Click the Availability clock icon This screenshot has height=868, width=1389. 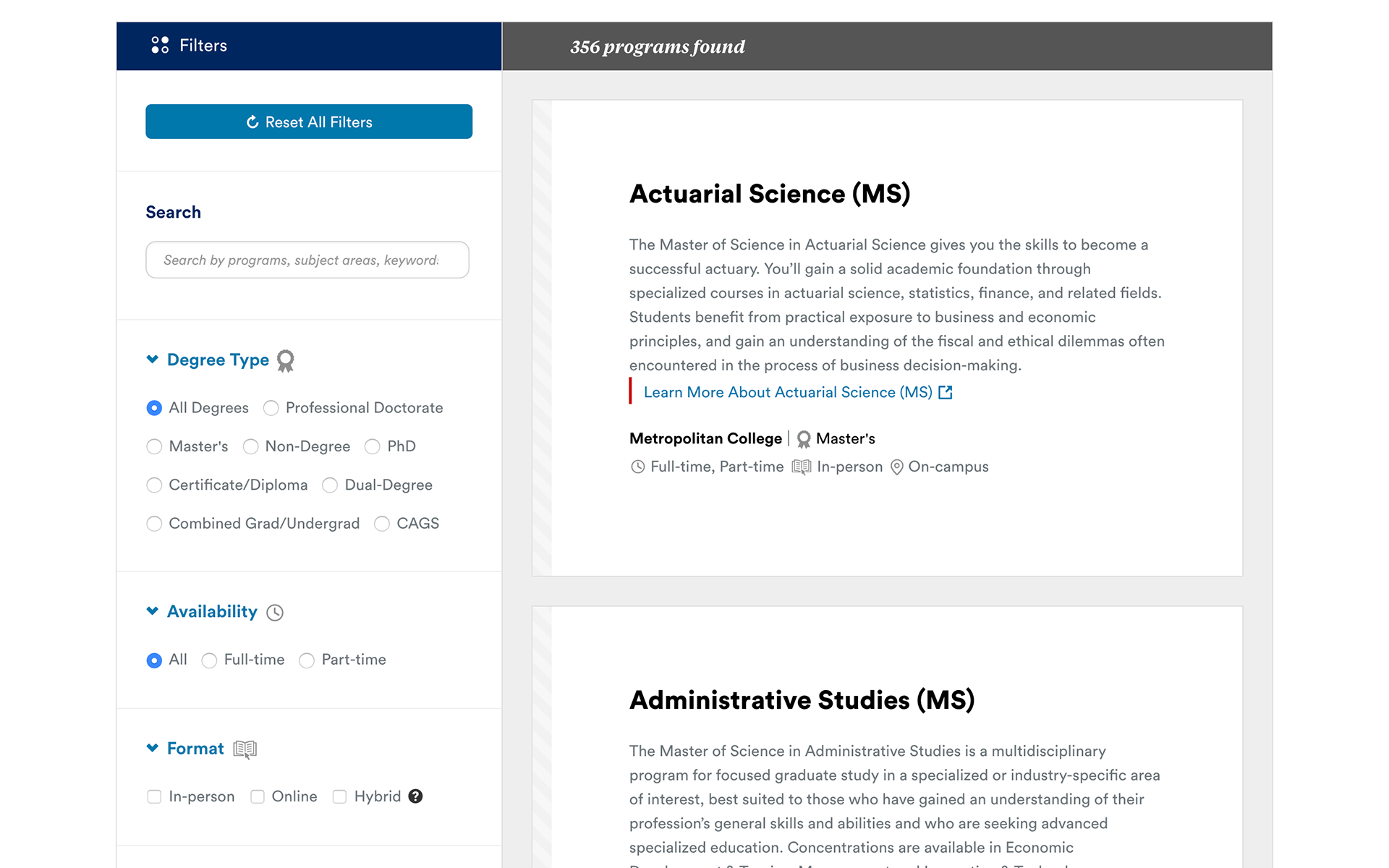tap(275, 613)
